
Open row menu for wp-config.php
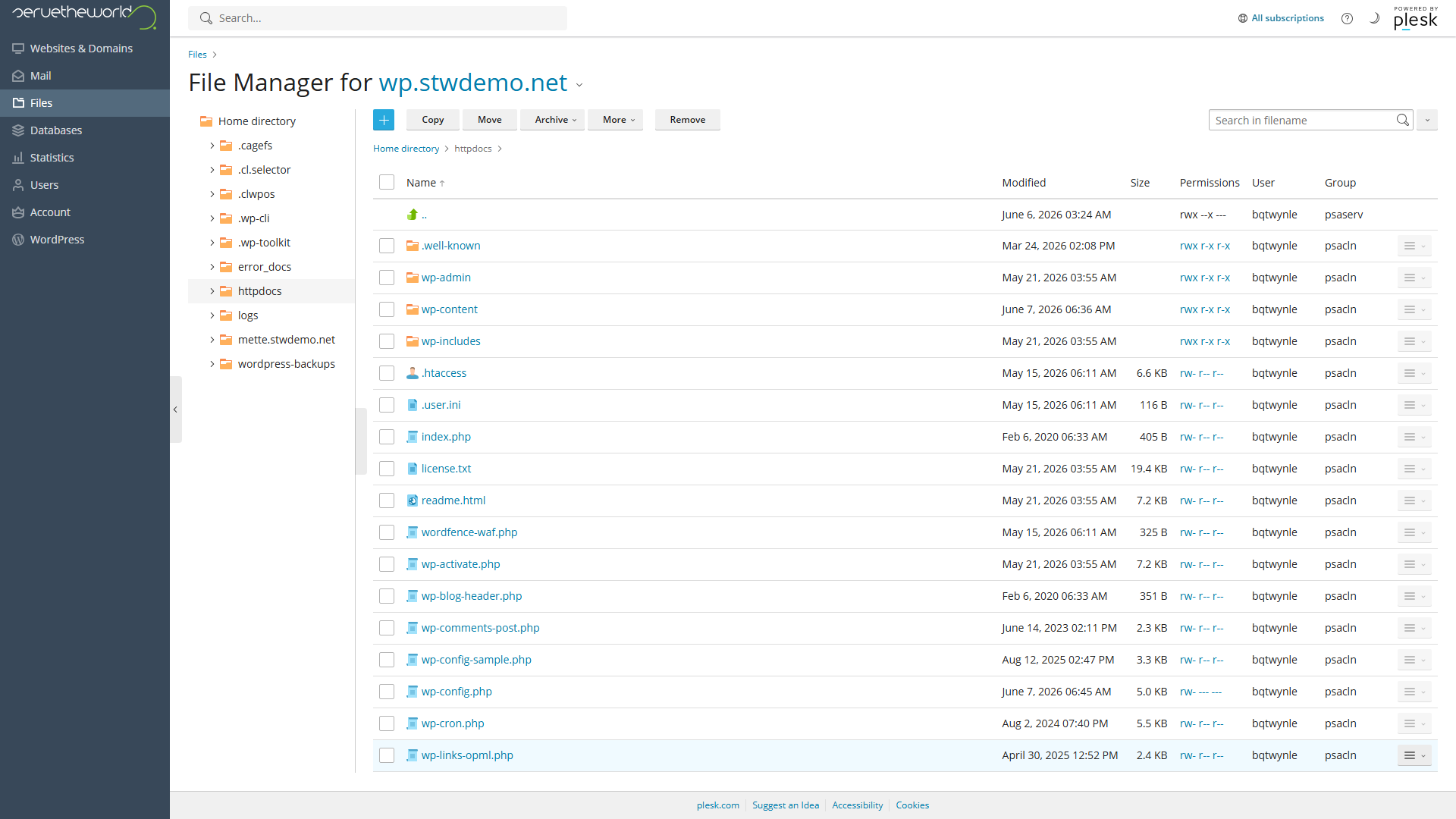pos(1414,692)
